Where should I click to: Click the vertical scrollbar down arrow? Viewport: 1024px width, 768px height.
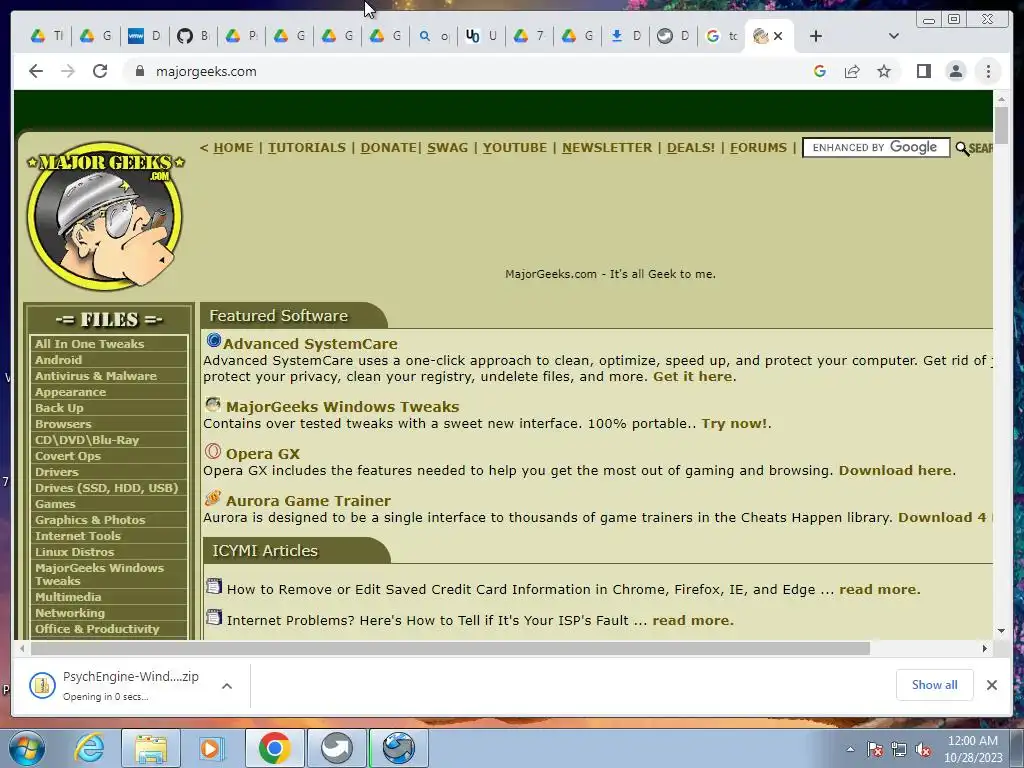[1001, 631]
